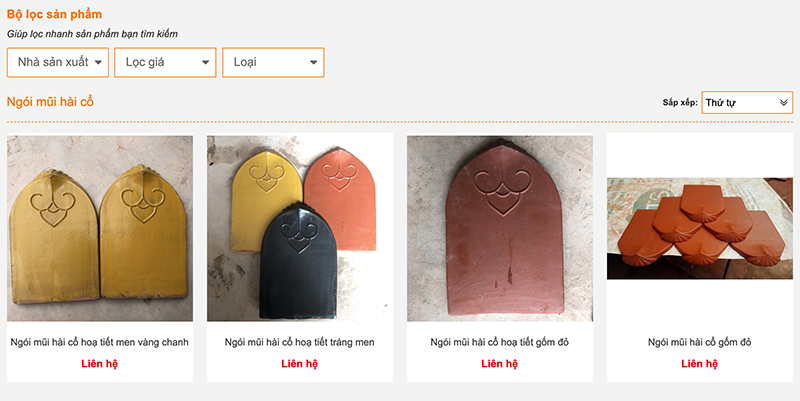Open Ngói mũi hài cổ hoạ tiết gốm đỏ
This screenshot has width=800, height=401.
500,342
